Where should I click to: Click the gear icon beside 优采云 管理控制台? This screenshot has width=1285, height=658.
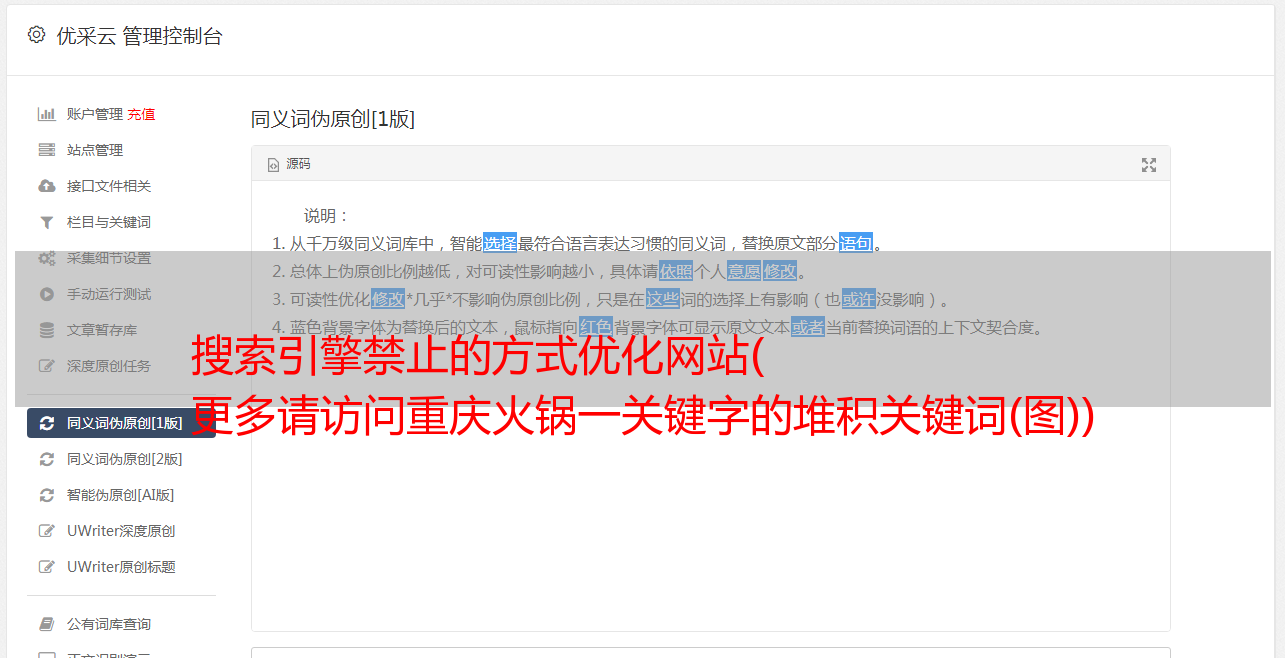(36, 35)
